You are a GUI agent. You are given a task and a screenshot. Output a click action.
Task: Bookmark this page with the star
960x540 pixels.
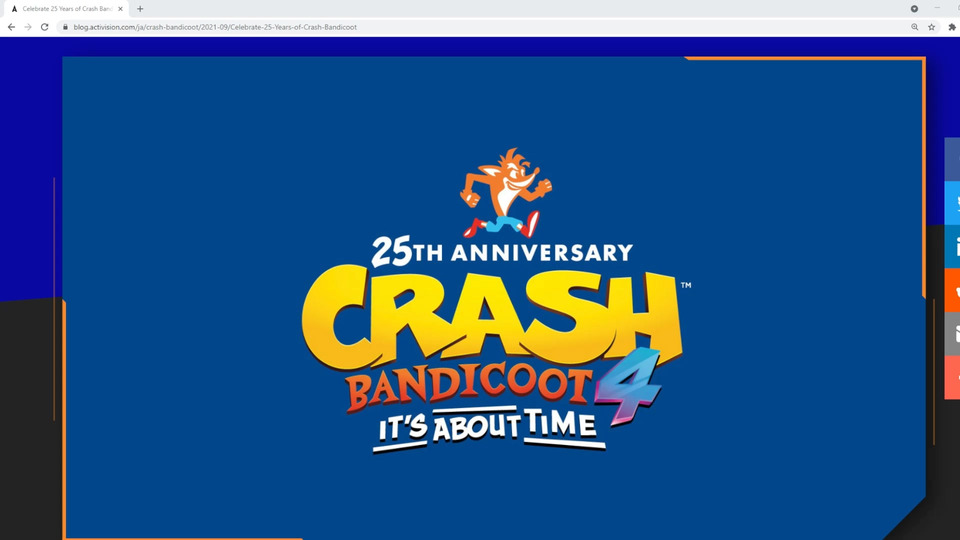point(932,27)
